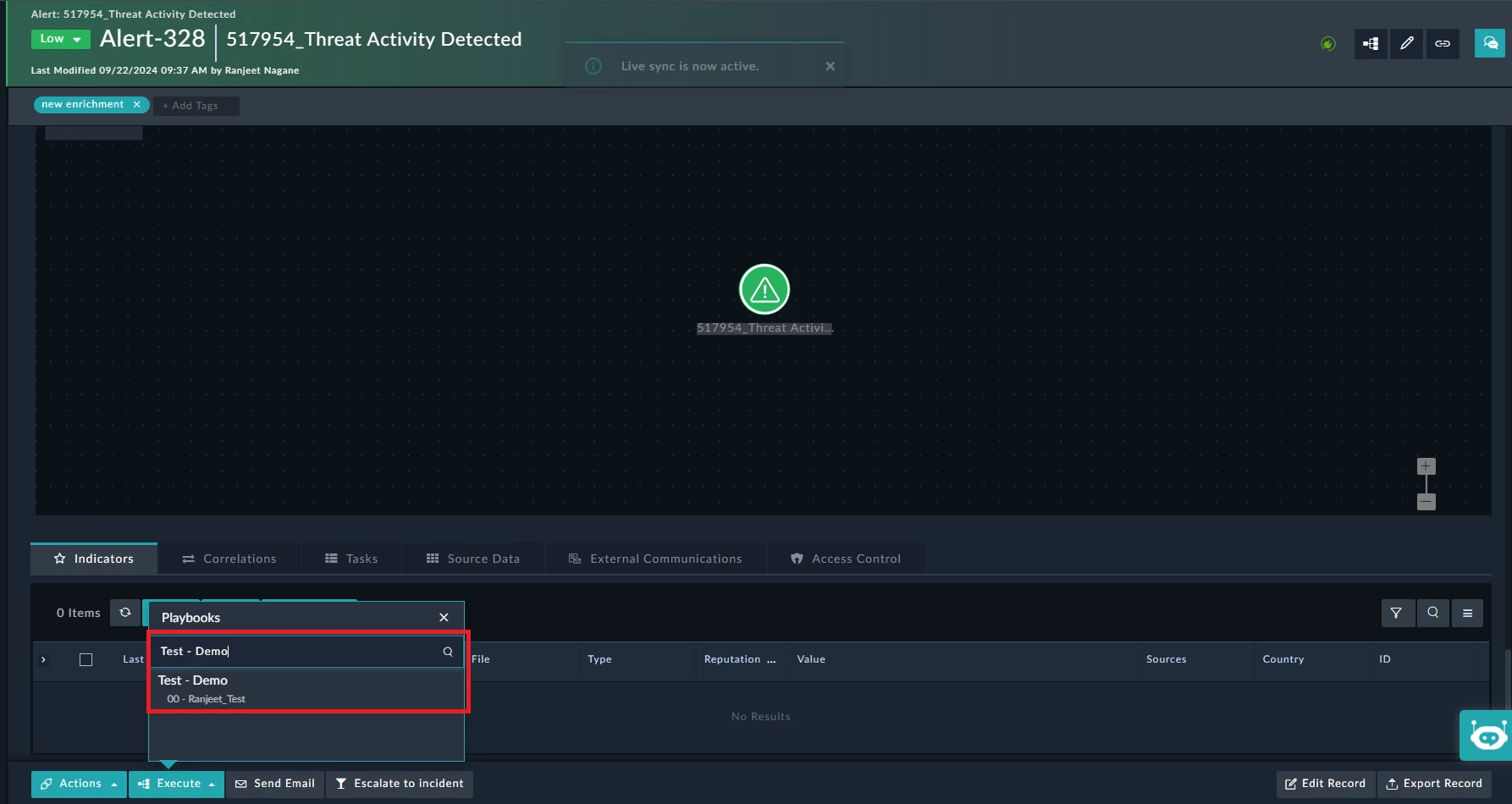Refresh the indicators grid
This screenshot has height=804, width=1512.
[x=125, y=613]
